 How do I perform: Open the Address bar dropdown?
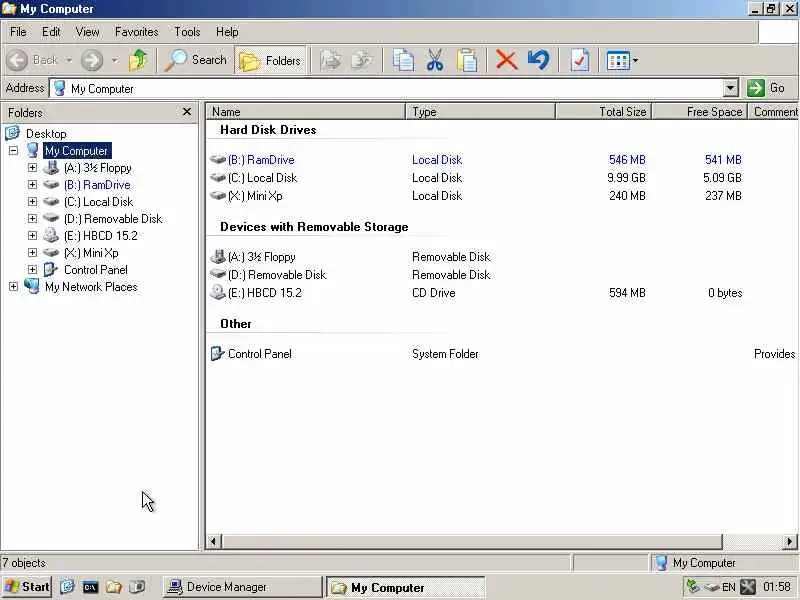click(731, 88)
